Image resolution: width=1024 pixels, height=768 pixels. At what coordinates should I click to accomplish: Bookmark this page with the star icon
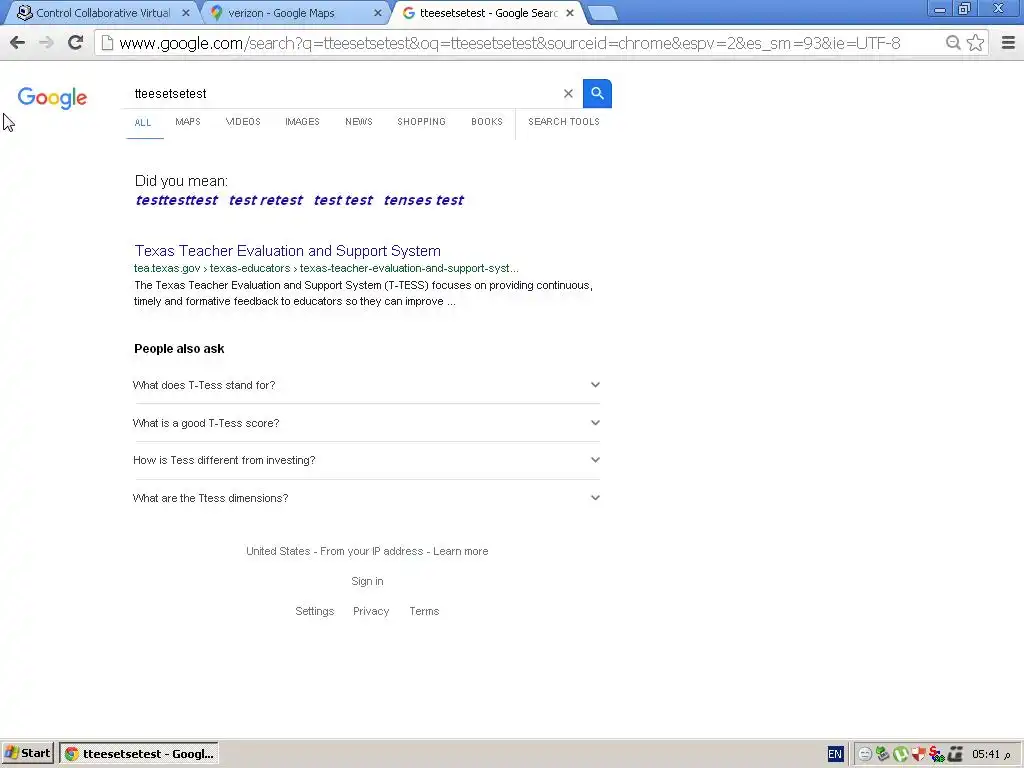pyautogui.click(x=976, y=43)
